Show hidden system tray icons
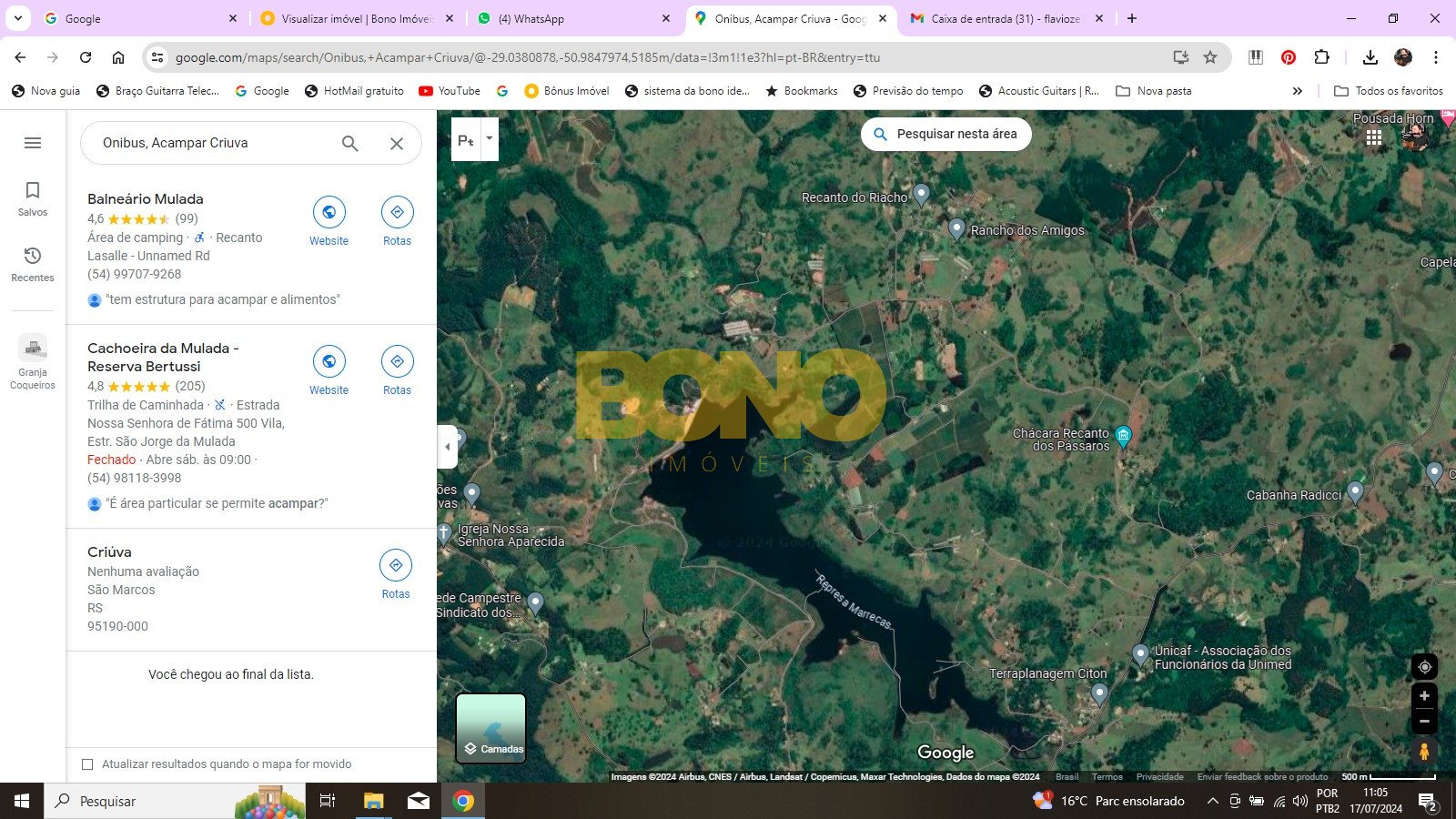The image size is (1456, 819). (1212, 801)
